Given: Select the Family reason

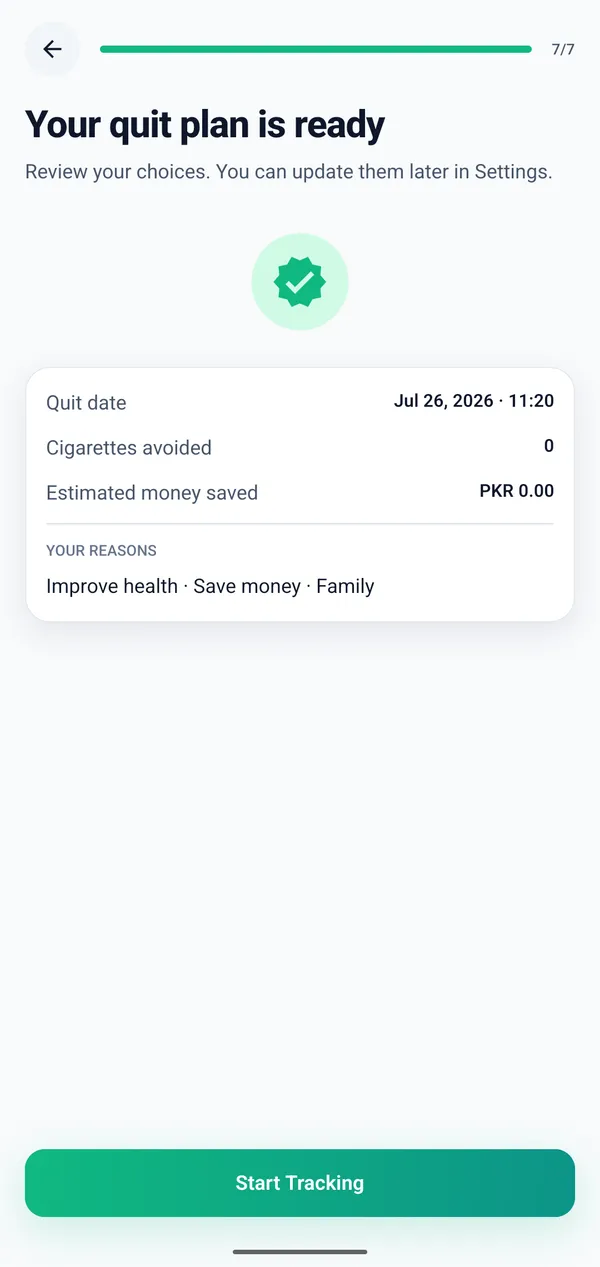Looking at the screenshot, I should pyautogui.click(x=345, y=586).
